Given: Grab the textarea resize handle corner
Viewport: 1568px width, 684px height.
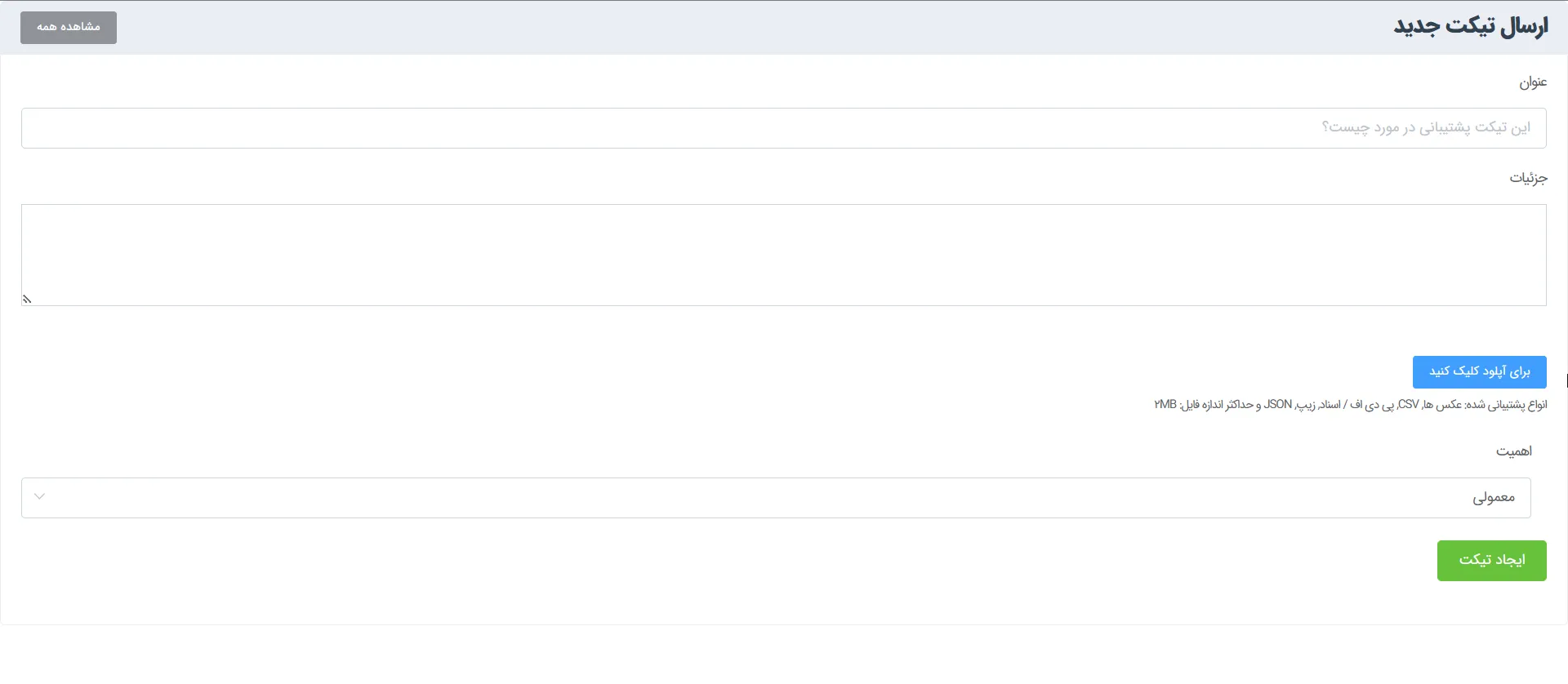Looking at the screenshot, I should (x=27, y=300).
